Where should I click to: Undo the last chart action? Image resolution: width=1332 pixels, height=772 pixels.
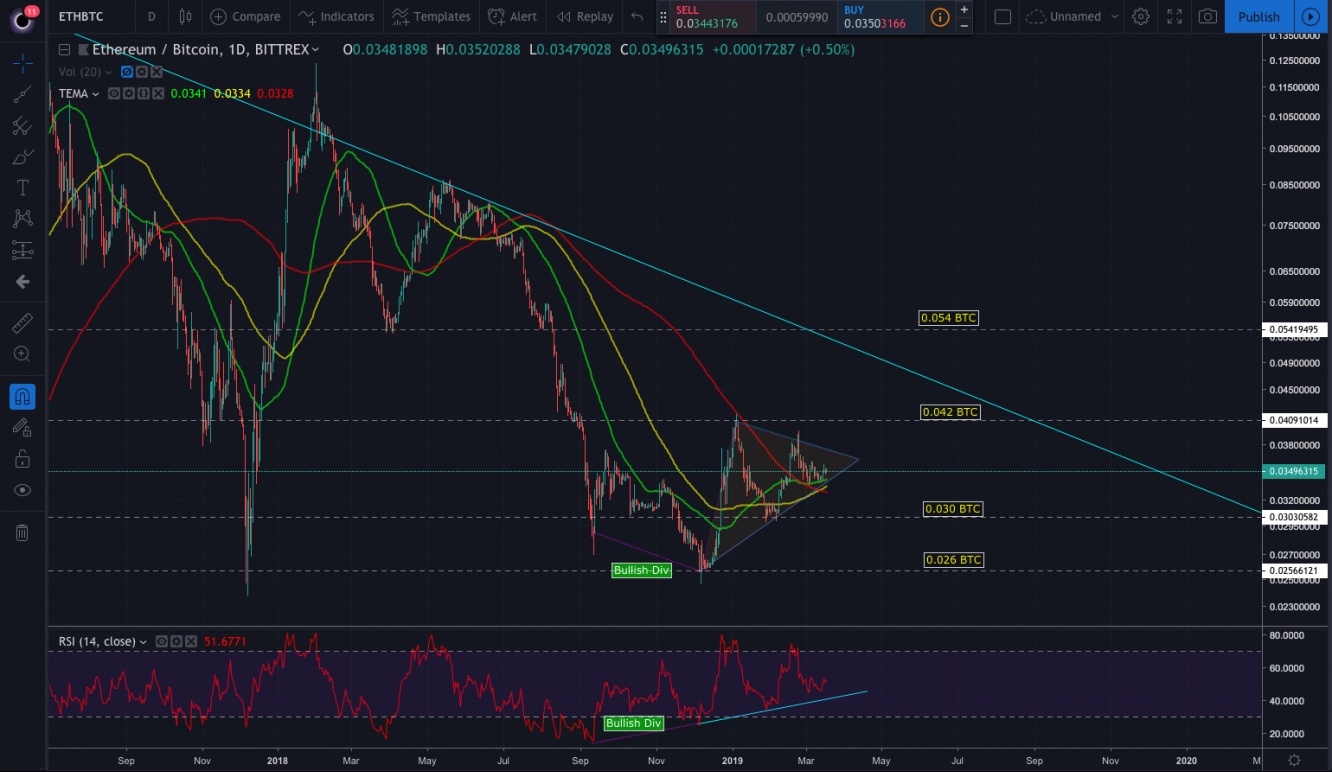[637, 16]
